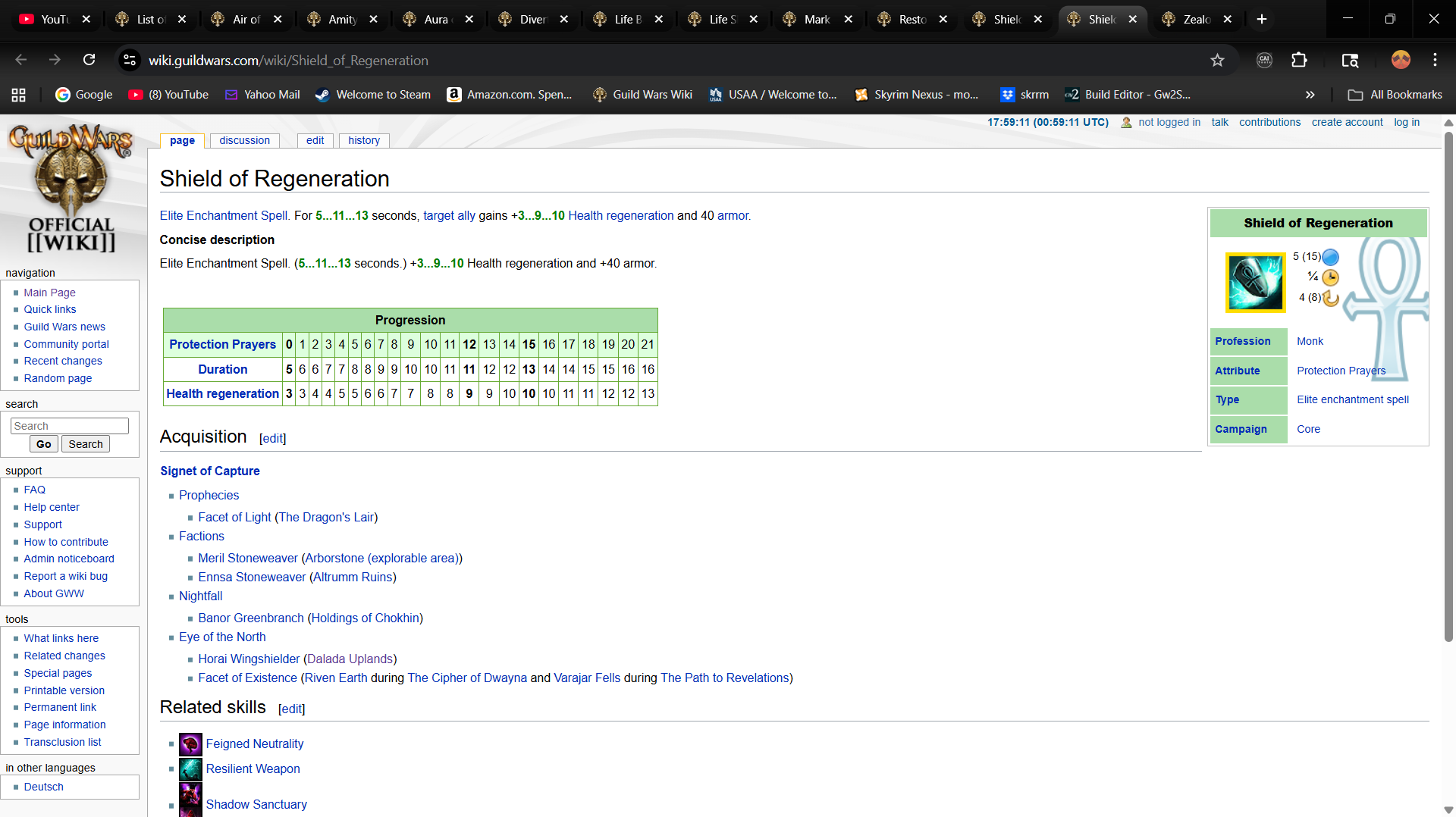Open the Protection Prayers progression header link

pos(222,345)
